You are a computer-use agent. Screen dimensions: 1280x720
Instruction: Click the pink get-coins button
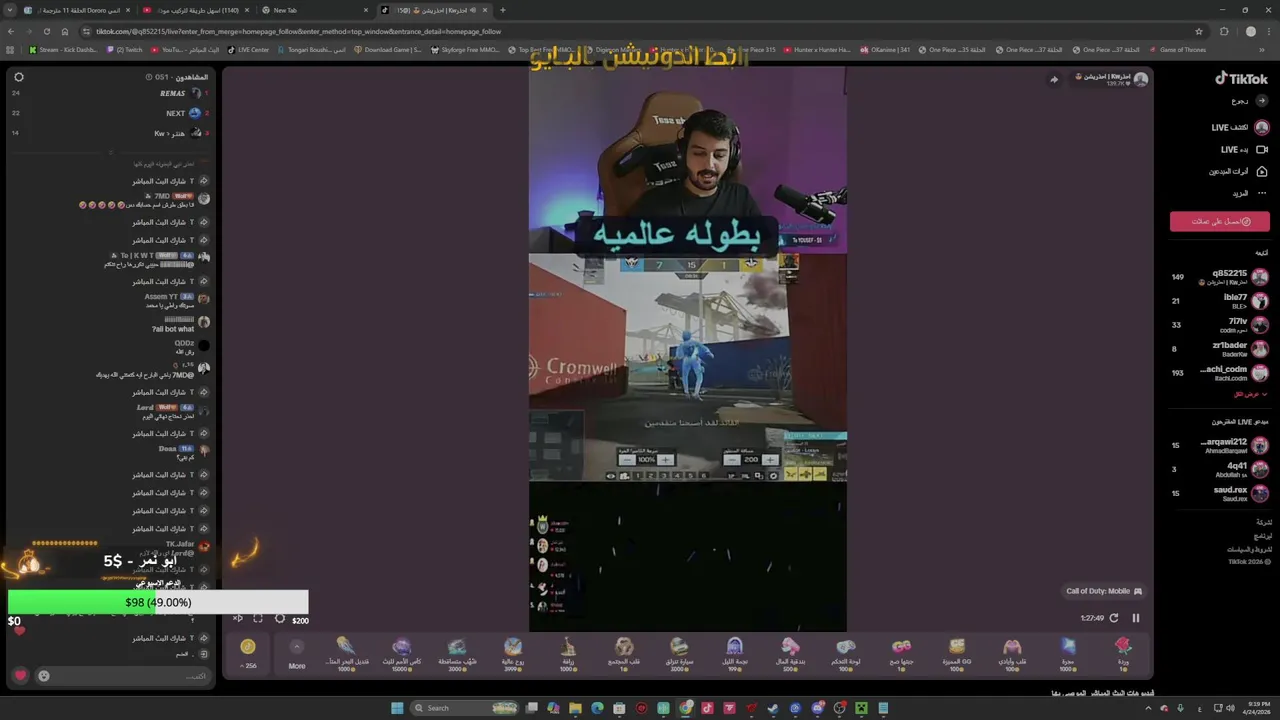tap(1220, 222)
